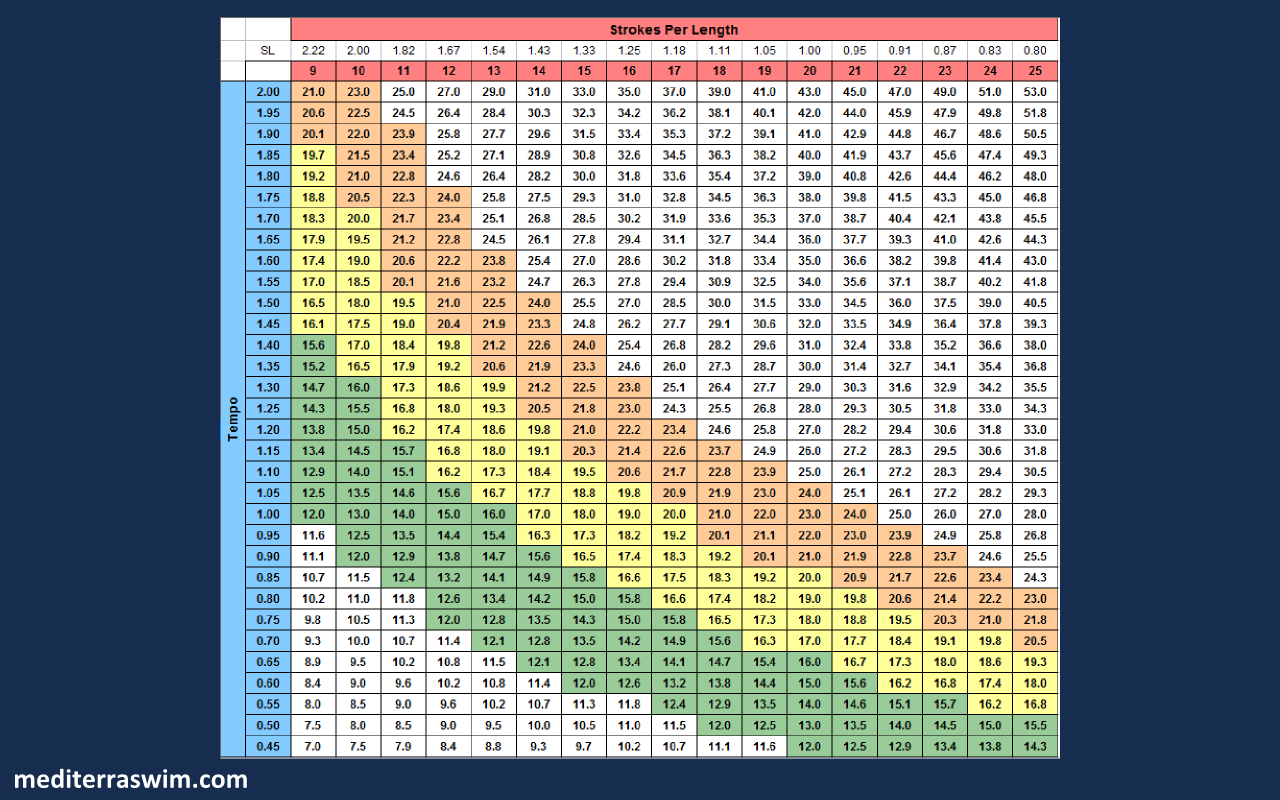Image resolution: width=1280 pixels, height=800 pixels.
Task: Click SL value "2.22" above column 9
Action: [313, 51]
